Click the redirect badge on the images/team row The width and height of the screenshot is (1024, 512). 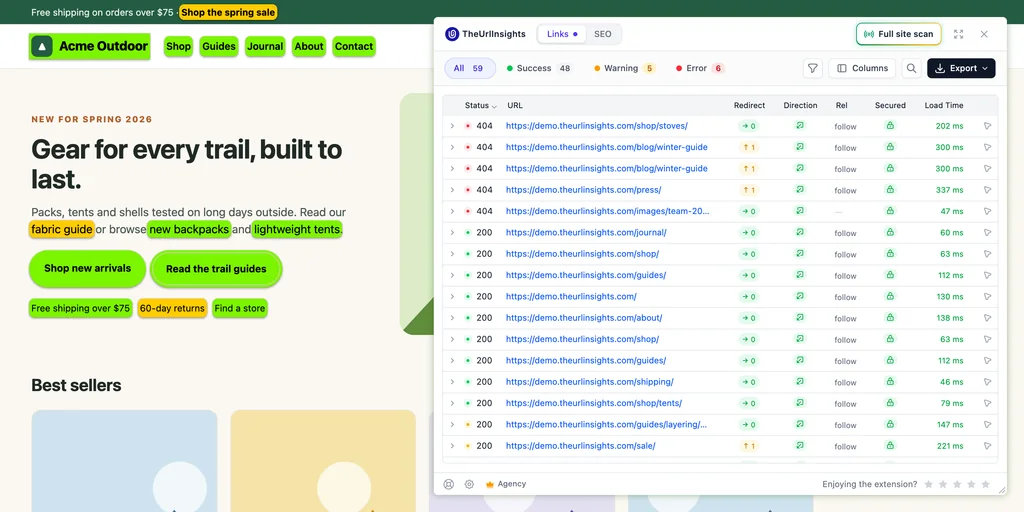748,212
